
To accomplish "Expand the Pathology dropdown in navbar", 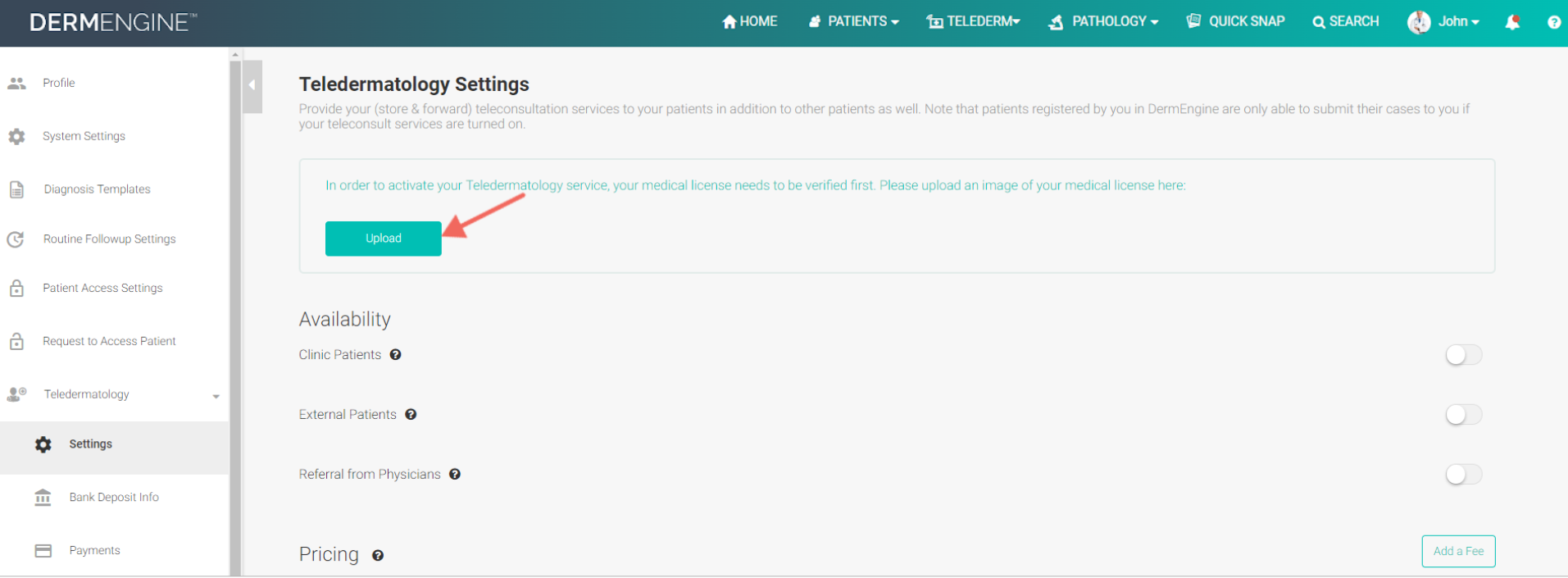I will coord(1103,21).
